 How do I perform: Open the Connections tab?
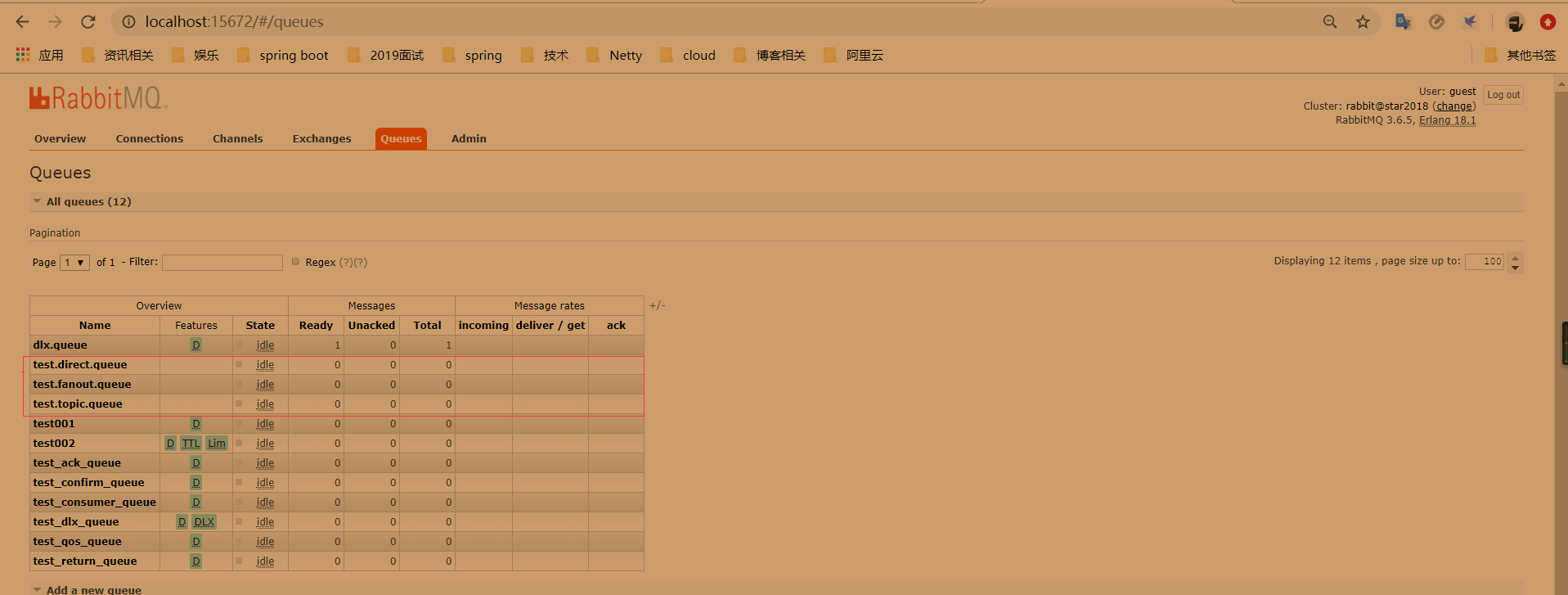[x=150, y=139]
